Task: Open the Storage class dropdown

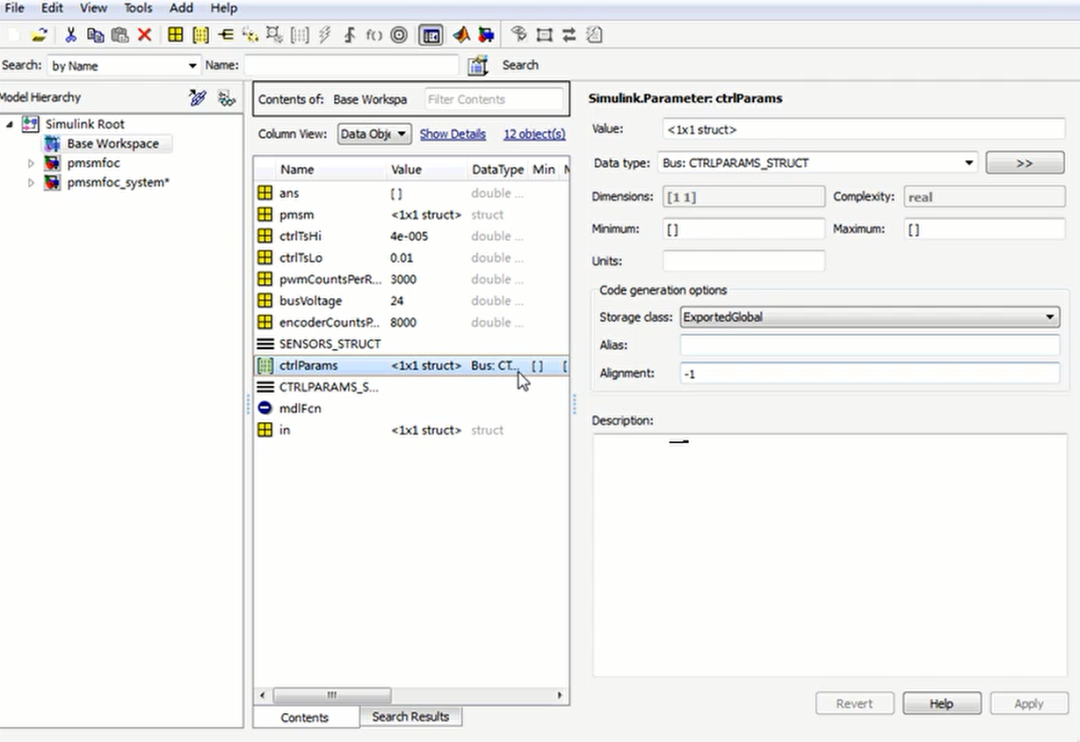Action: 868,317
